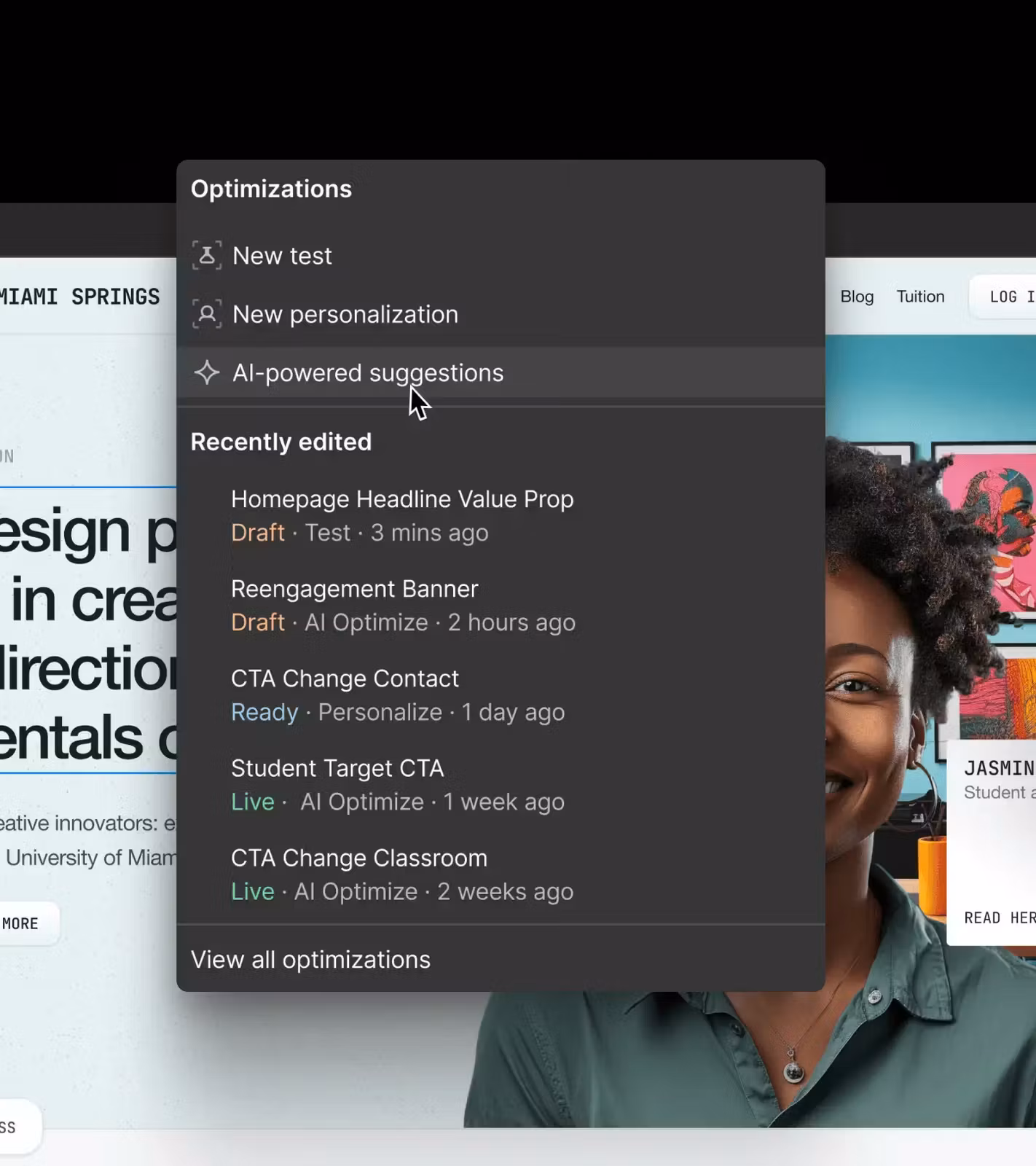This screenshot has width=1036, height=1166.
Task: Open the Student Target CTA entry
Action: click(x=337, y=768)
